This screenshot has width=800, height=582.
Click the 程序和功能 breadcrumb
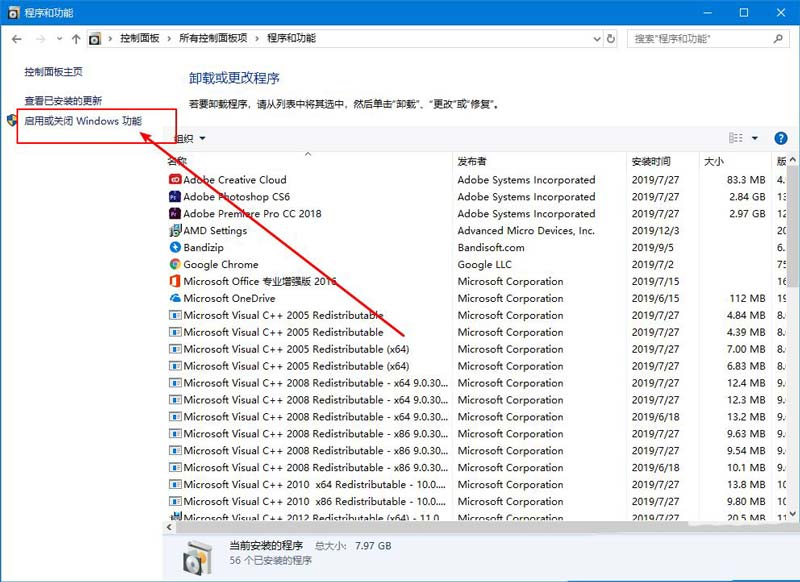[291, 38]
